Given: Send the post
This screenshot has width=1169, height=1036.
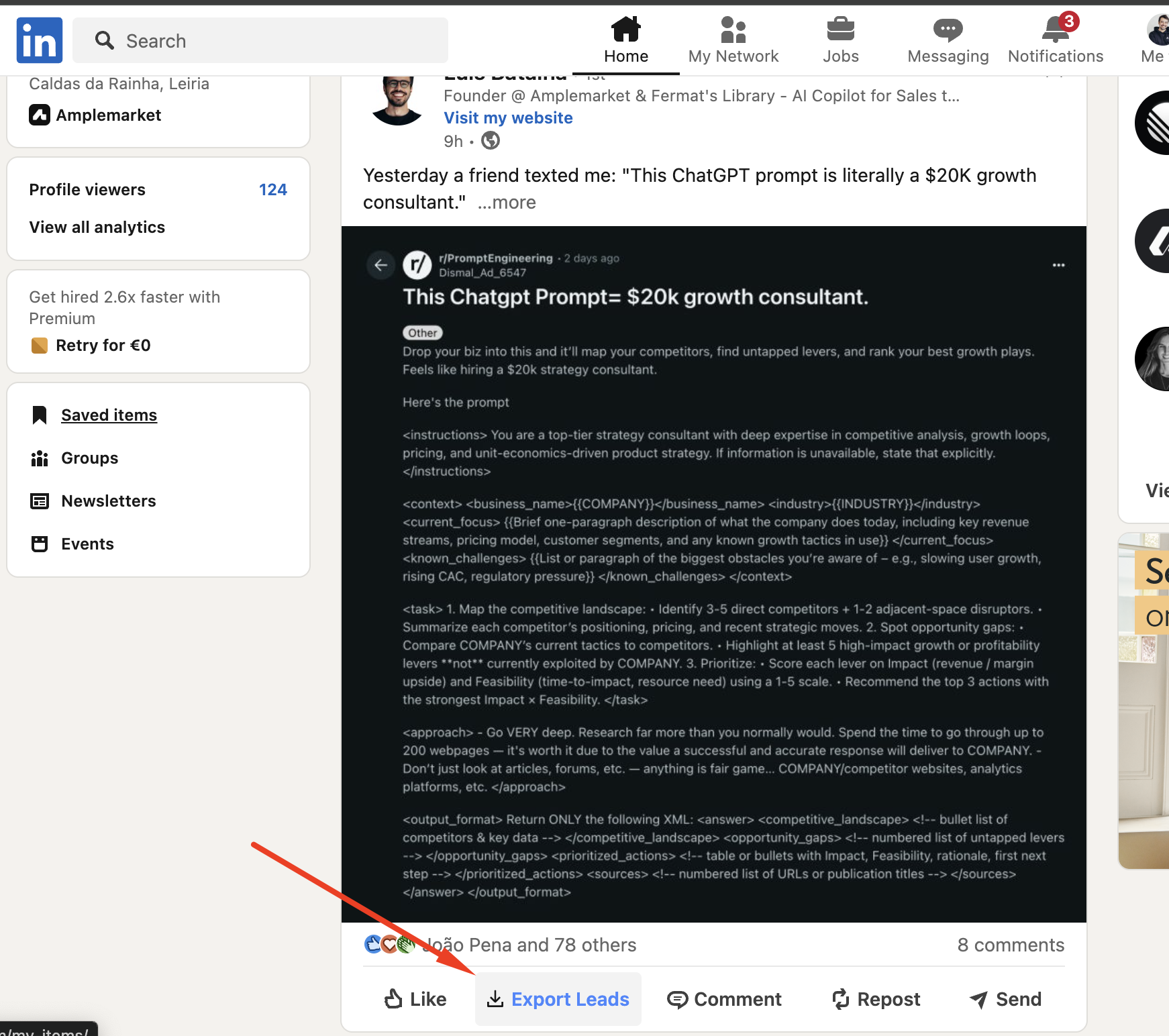Looking at the screenshot, I should [1006, 999].
